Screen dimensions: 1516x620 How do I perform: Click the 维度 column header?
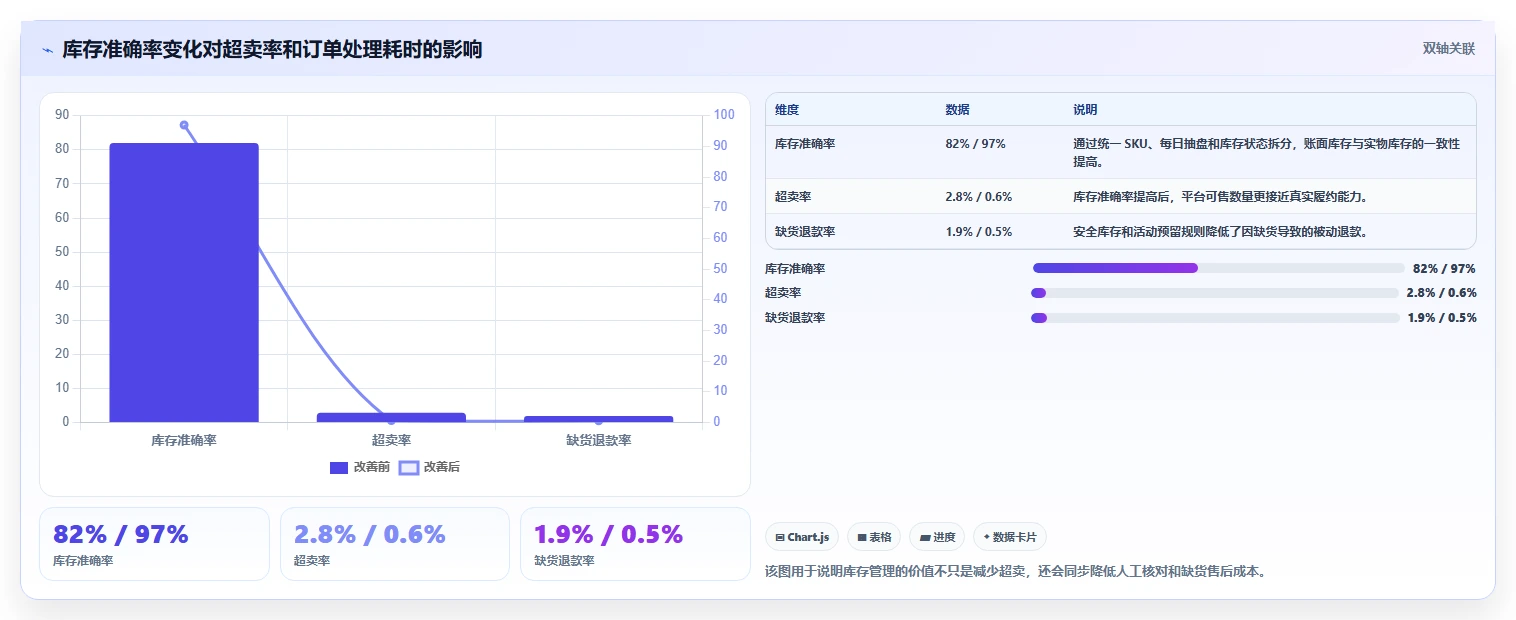(787, 110)
